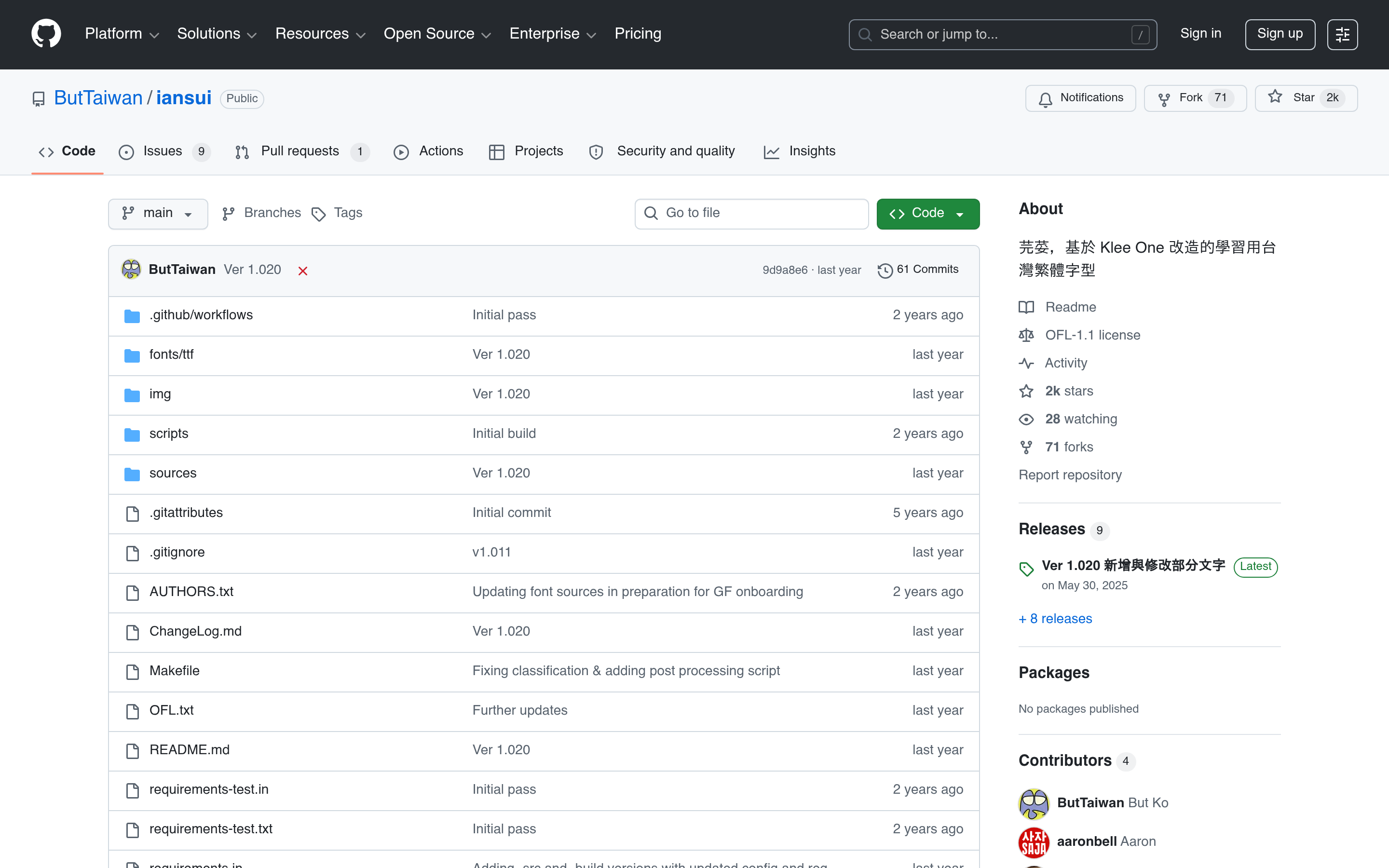Viewport: 1389px width, 868px height.
Task: Click the repository icon before ButTaiwan
Action: point(39,99)
